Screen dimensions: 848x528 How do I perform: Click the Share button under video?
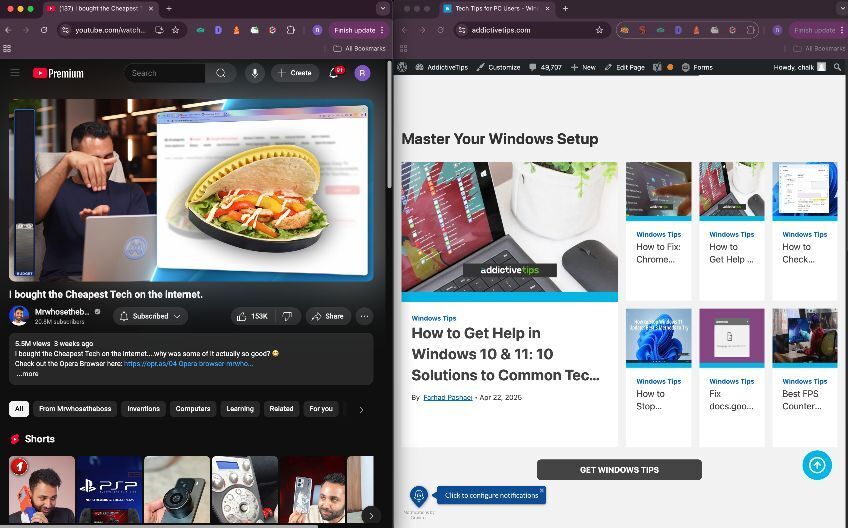click(328, 316)
